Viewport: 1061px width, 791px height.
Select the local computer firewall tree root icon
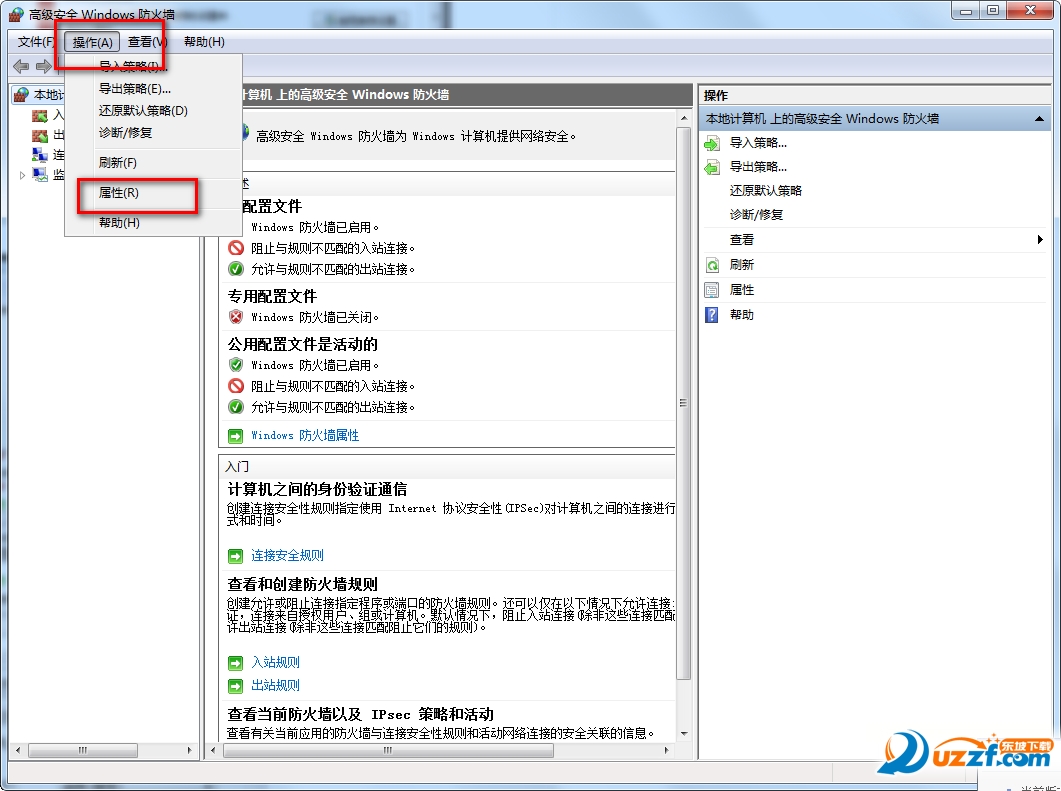coord(22,94)
